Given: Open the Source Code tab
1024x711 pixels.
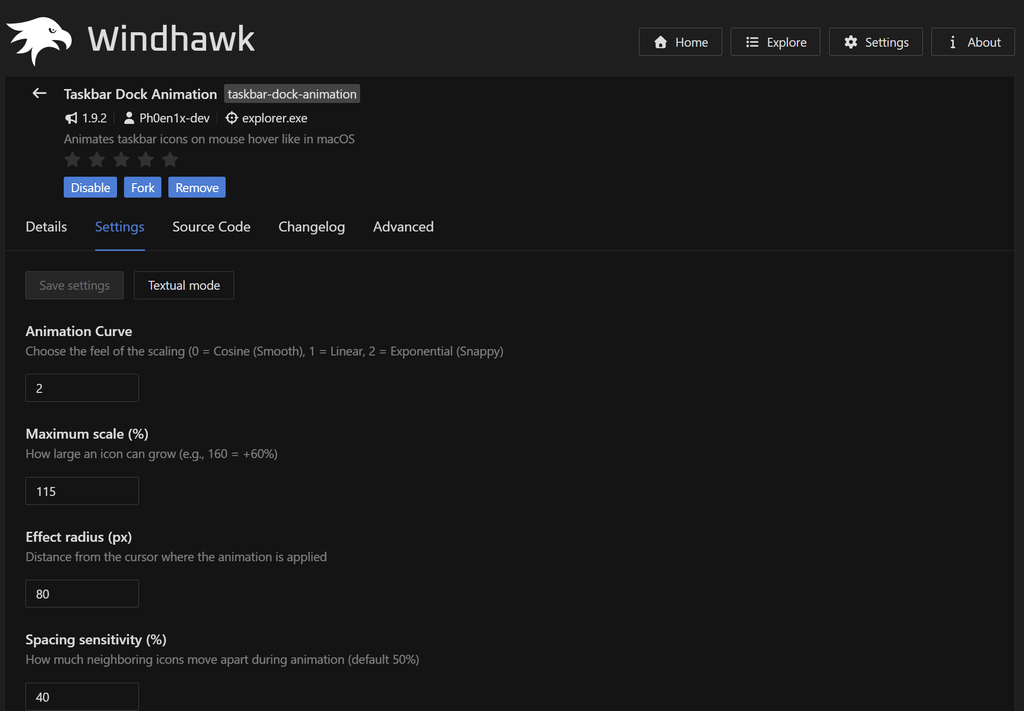Looking at the screenshot, I should pyautogui.click(x=211, y=227).
